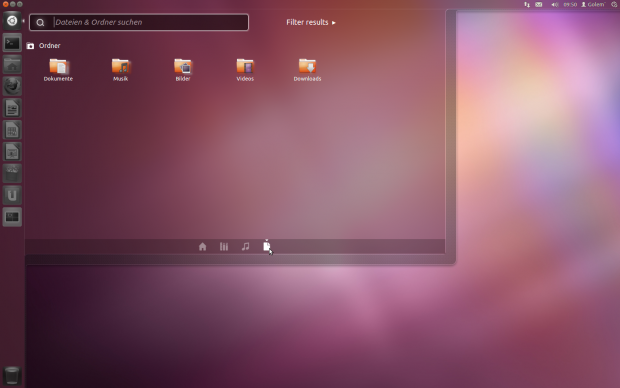Viewport: 620px width, 388px height.
Task: Open the workspace switcher
Action: tap(12, 217)
